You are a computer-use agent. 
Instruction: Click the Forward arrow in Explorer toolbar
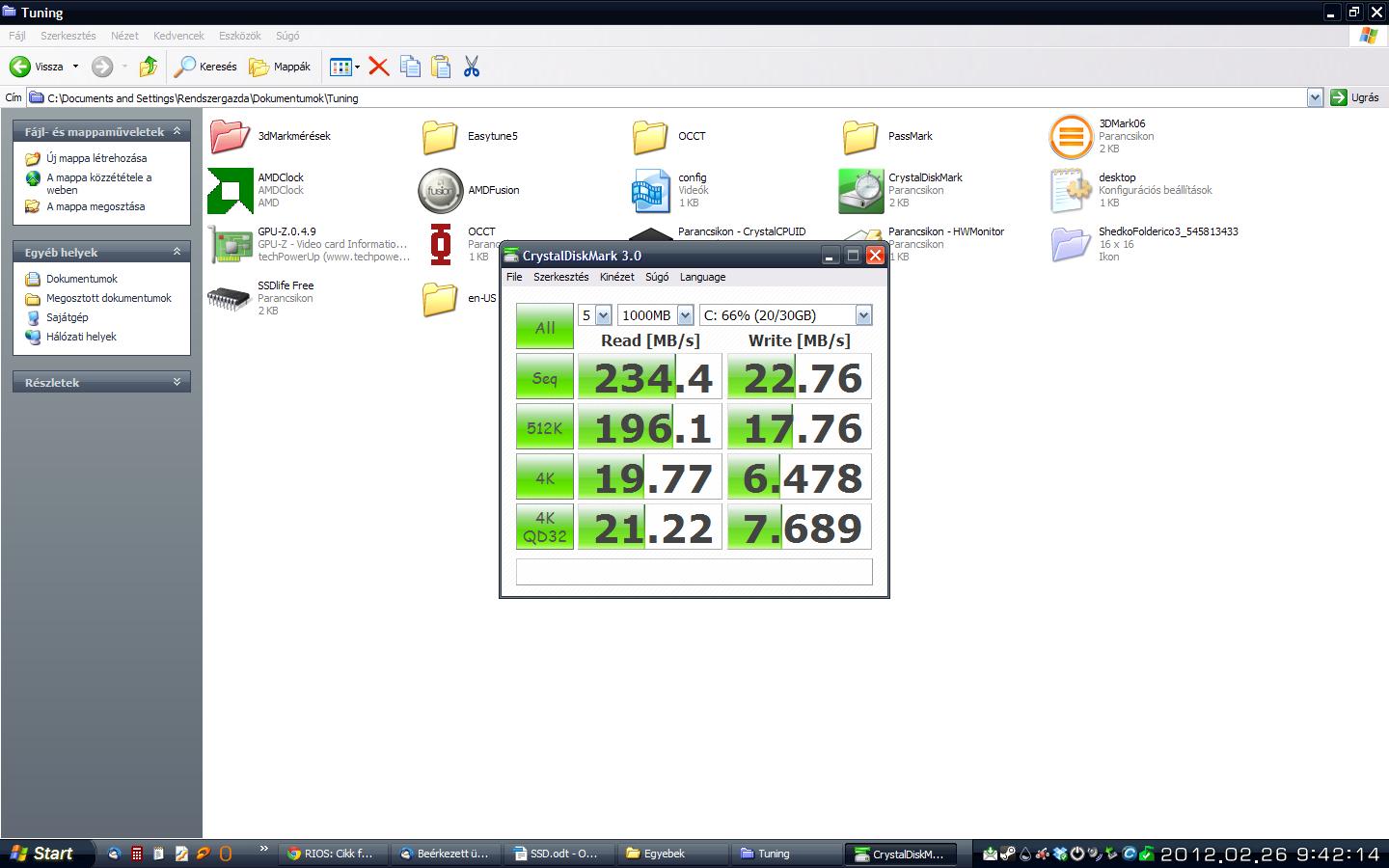(102, 67)
